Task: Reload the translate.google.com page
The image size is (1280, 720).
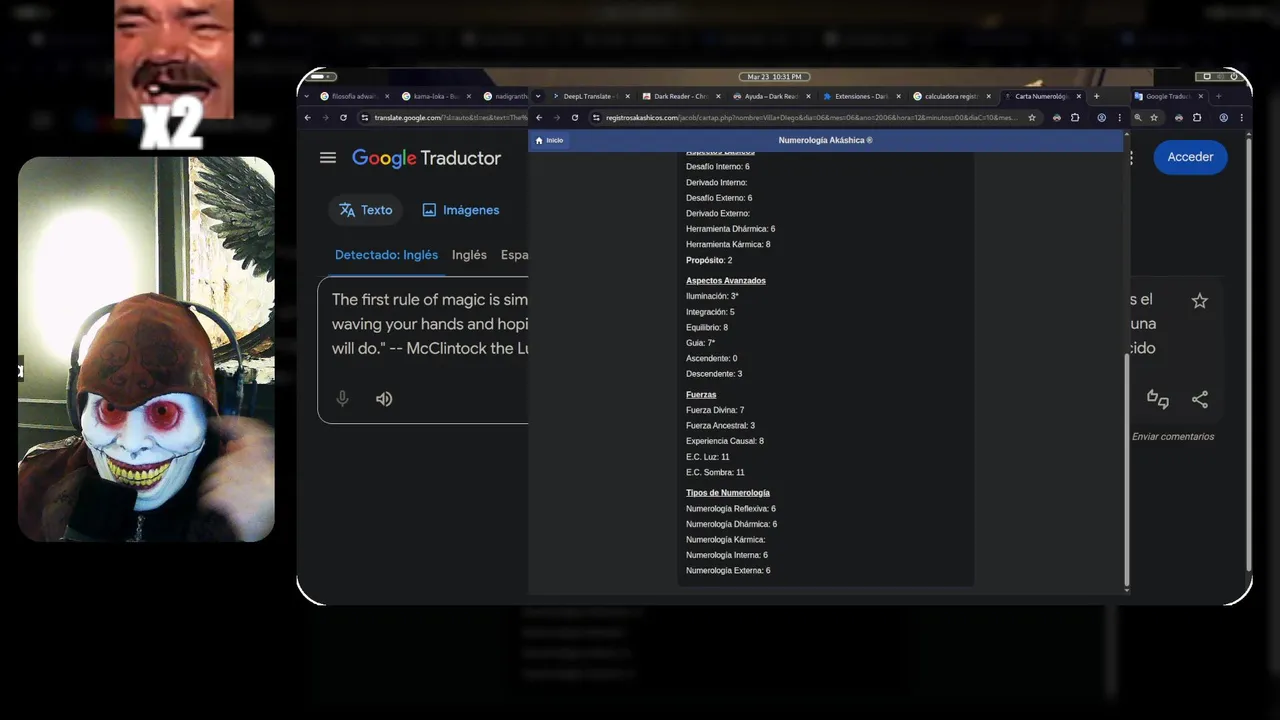Action: pos(343,117)
